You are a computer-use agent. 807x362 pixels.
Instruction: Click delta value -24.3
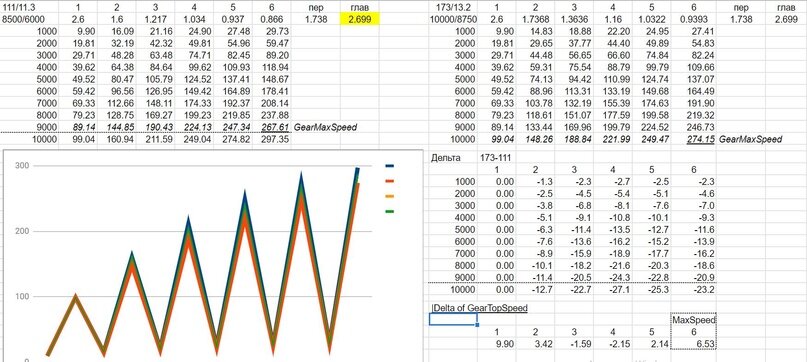click(x=612, y=278)
